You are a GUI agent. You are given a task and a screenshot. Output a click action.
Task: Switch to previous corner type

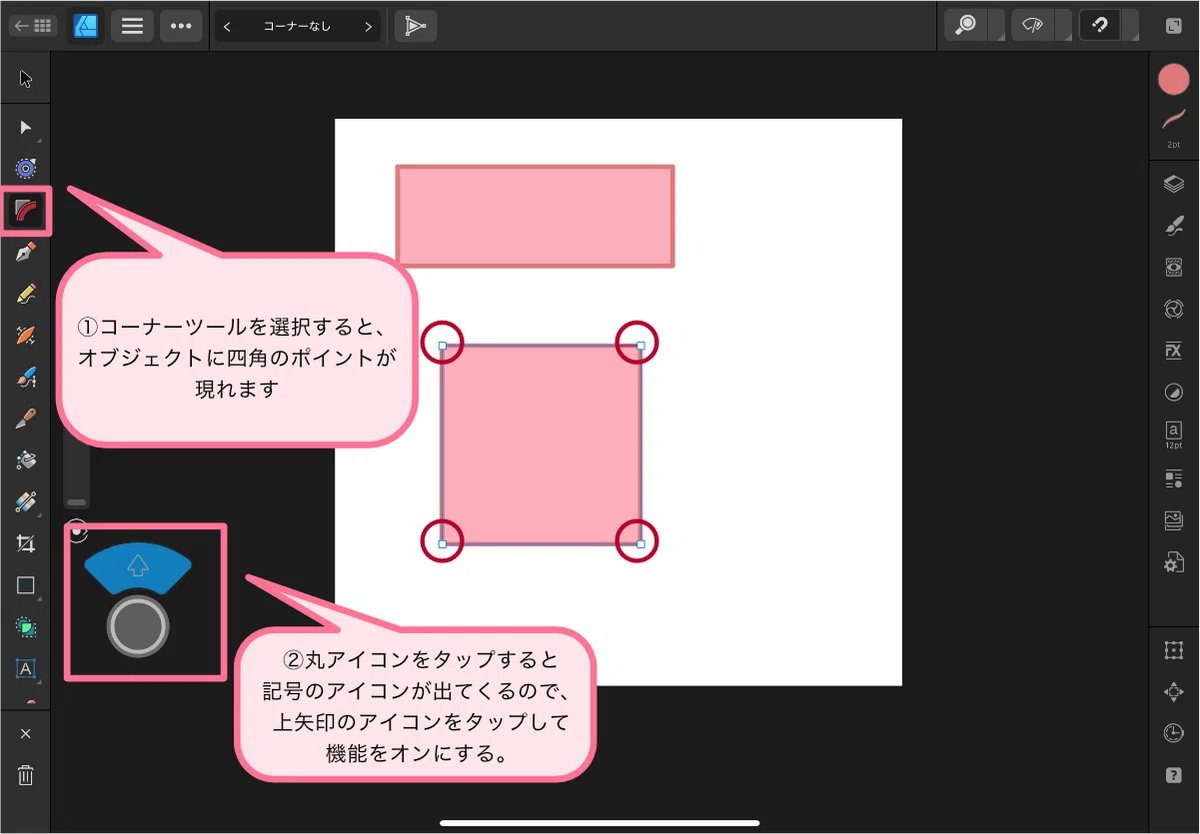point(227,27)
